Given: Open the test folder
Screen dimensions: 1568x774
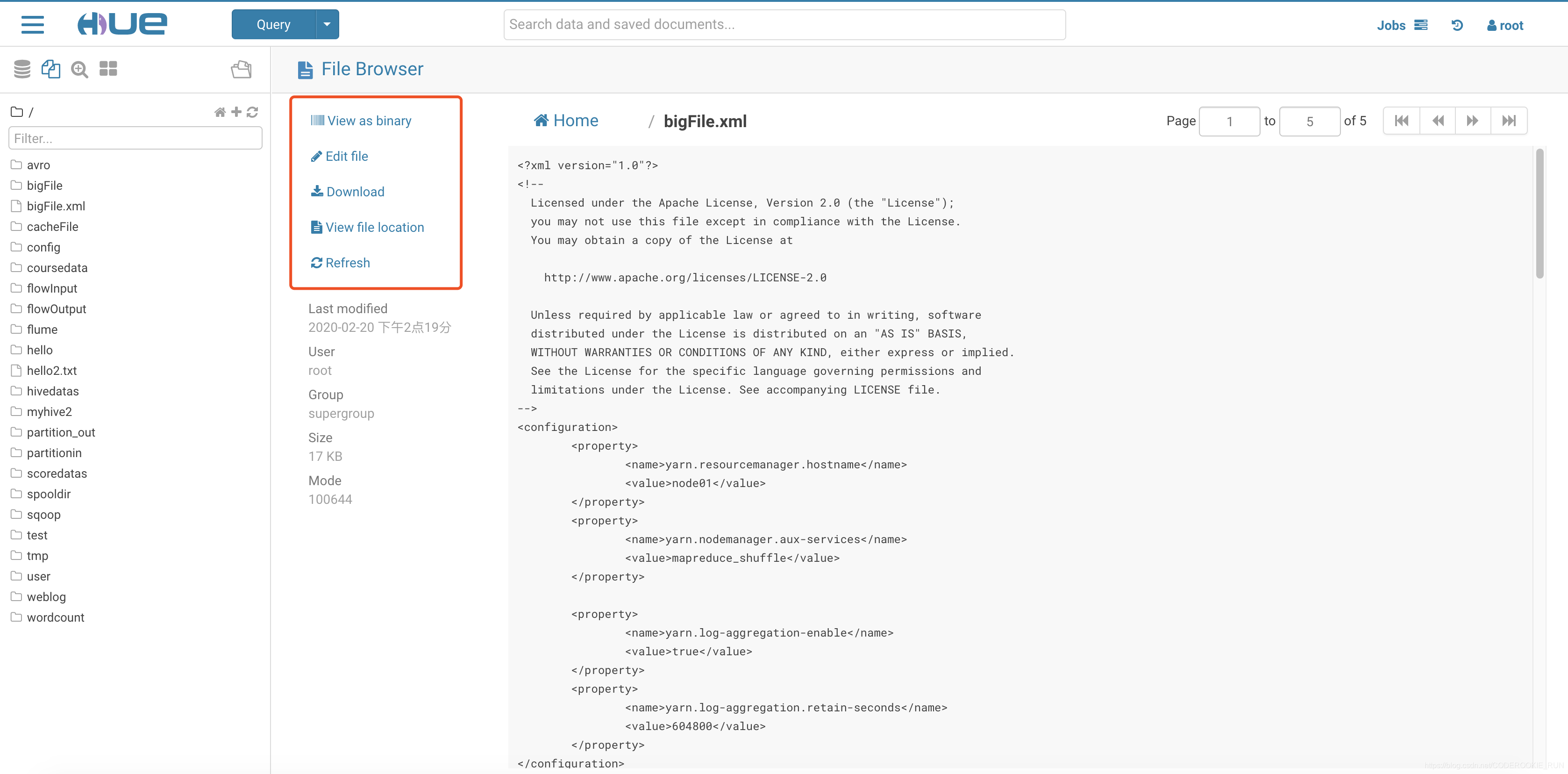Looking at the screenshot, I should pos(36,535).
